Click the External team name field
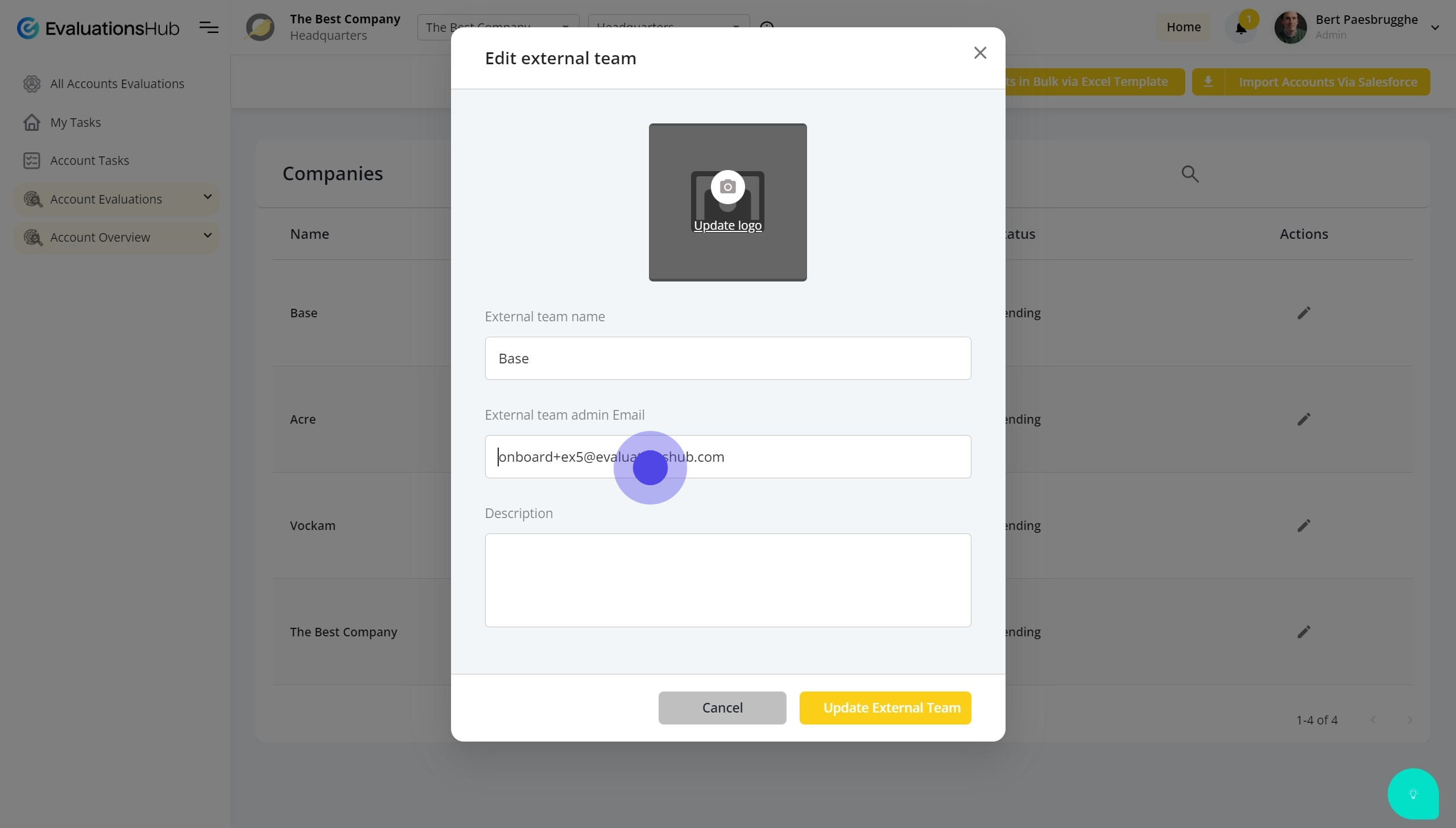The height and width of the screenshot is (828, 1456). point(727,358)
